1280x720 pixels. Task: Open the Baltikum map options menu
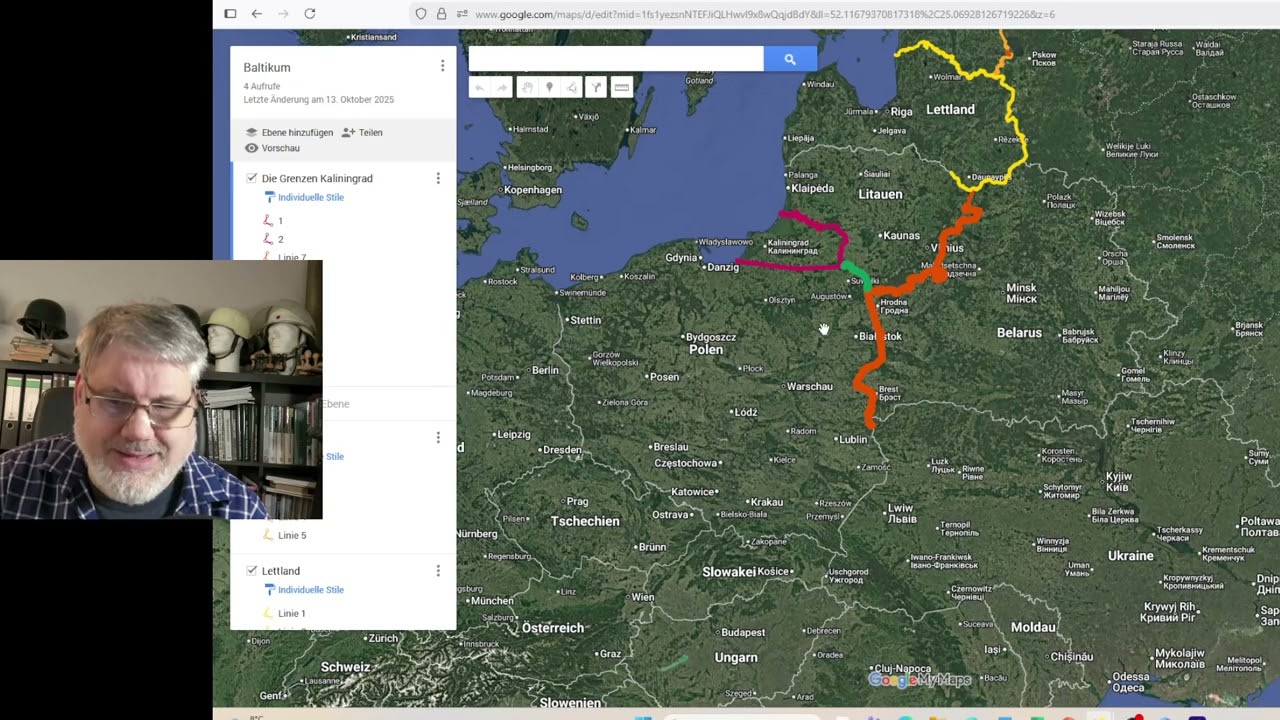coord(442,66)
